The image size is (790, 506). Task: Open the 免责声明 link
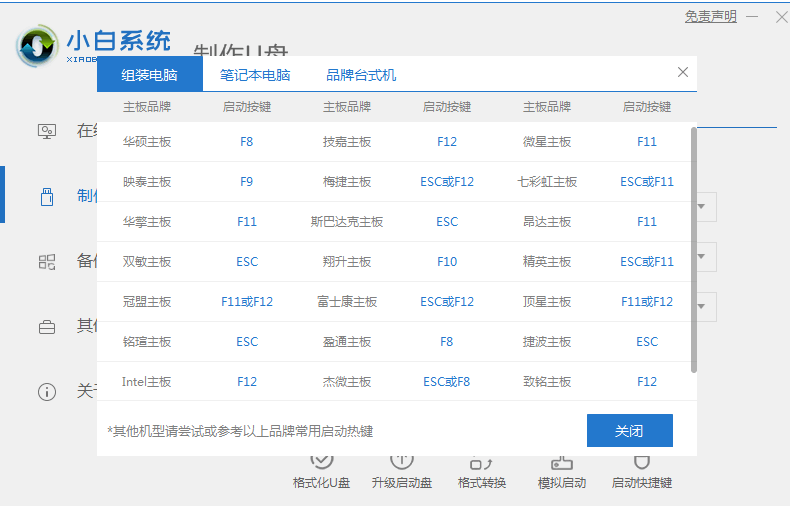(710, 17)
